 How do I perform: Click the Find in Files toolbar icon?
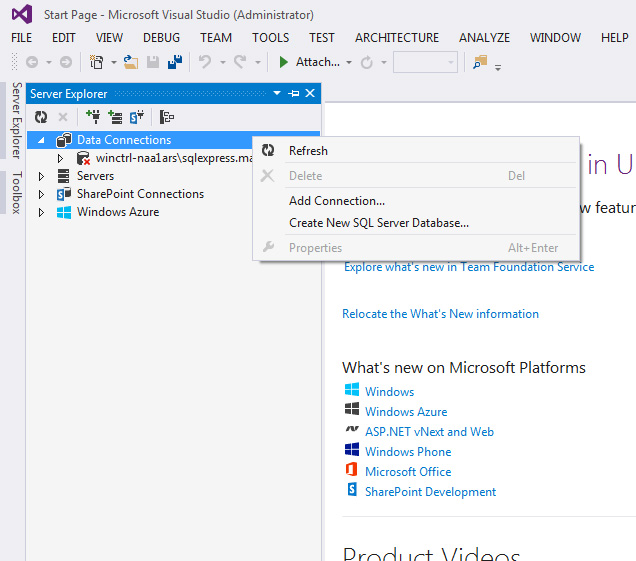coord(480,62)
